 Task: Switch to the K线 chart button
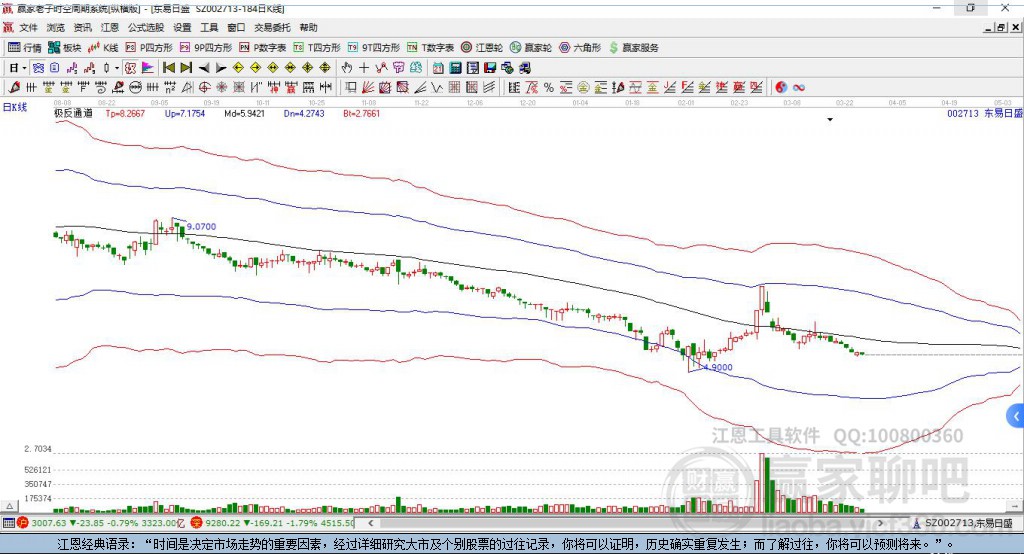coord(103,48)
